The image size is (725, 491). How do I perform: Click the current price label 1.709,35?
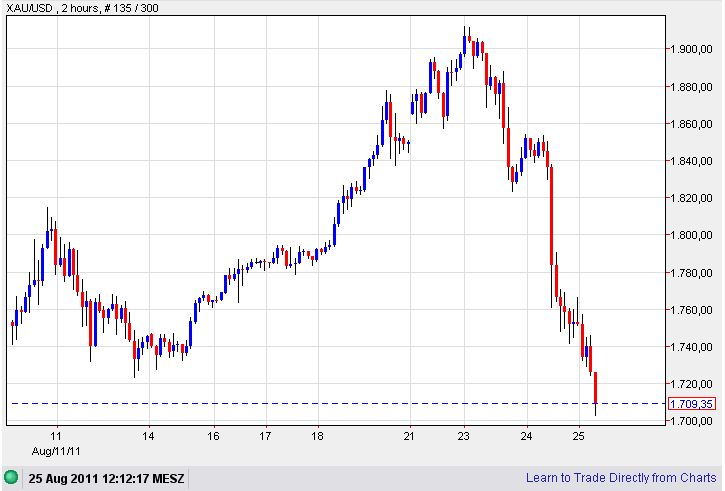click(x=691, y=404)
